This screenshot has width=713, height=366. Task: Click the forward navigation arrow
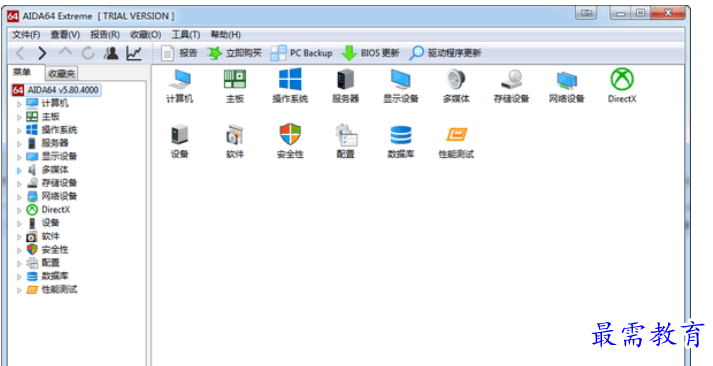(x=42, y=53)
